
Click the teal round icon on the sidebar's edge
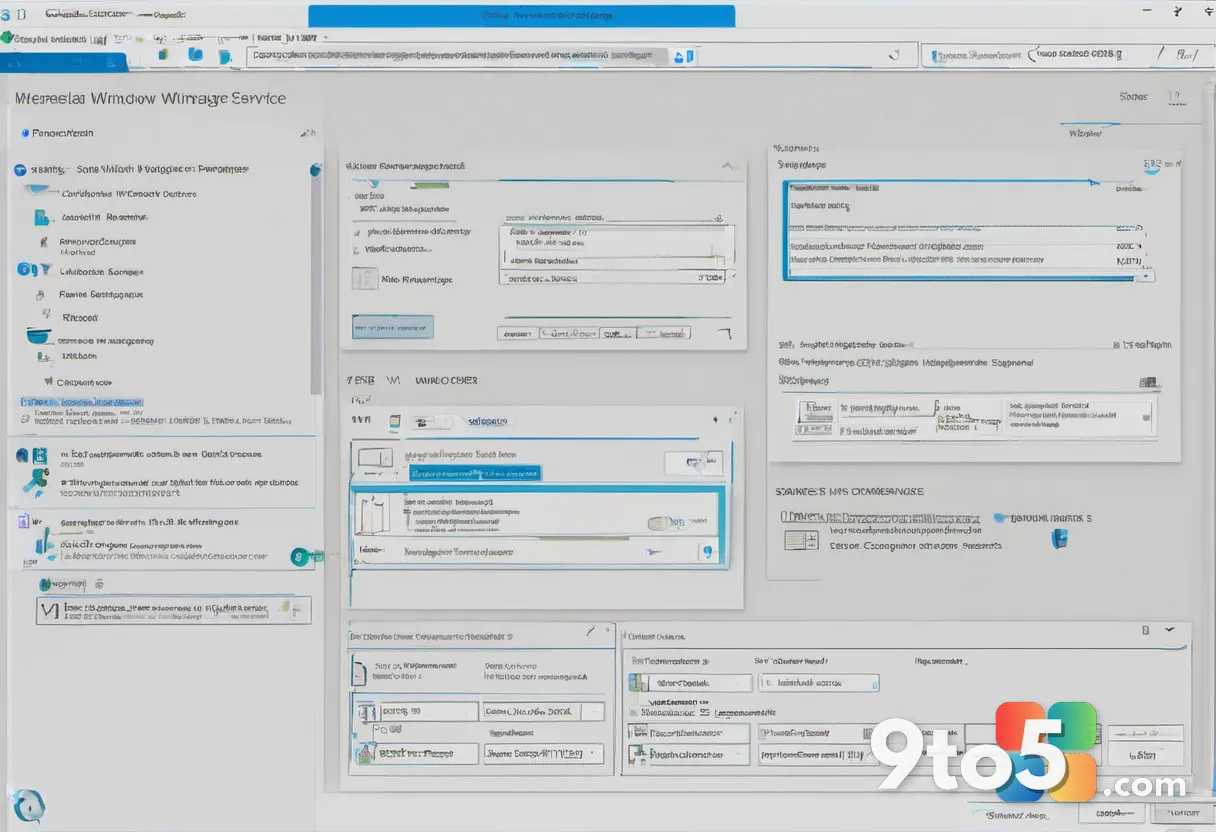click(299, 556)
